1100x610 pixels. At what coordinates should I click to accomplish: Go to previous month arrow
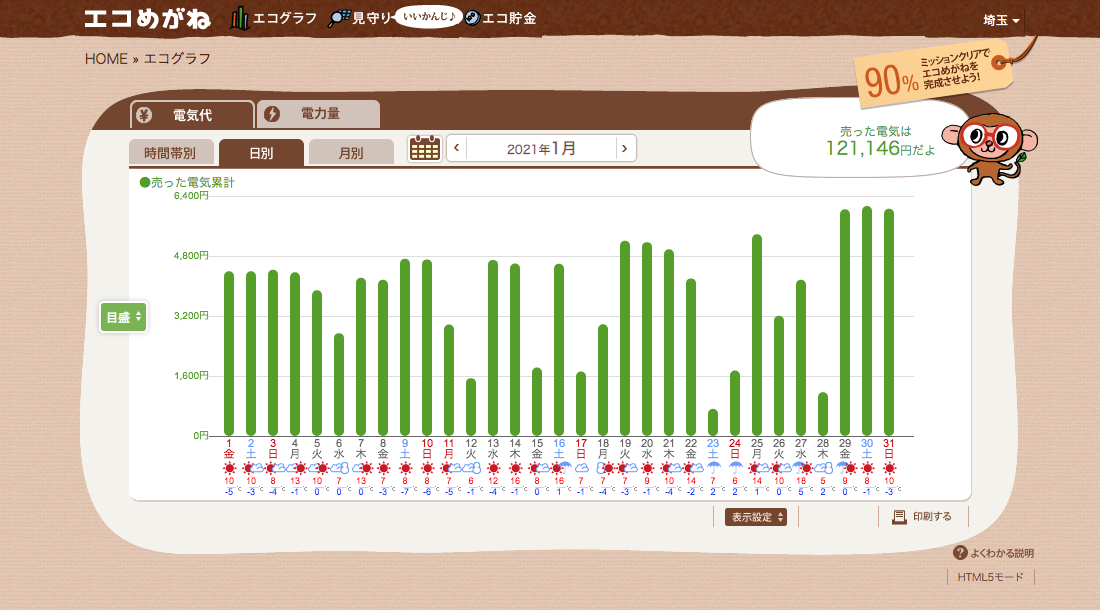tap(457, 149)
